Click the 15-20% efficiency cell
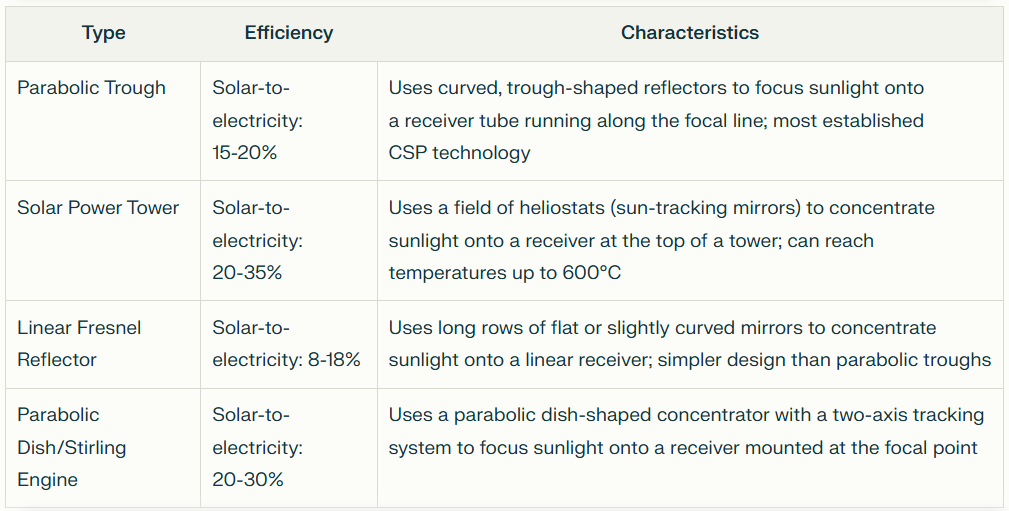This screenshot has width=1009, height=511. point(289,121)
